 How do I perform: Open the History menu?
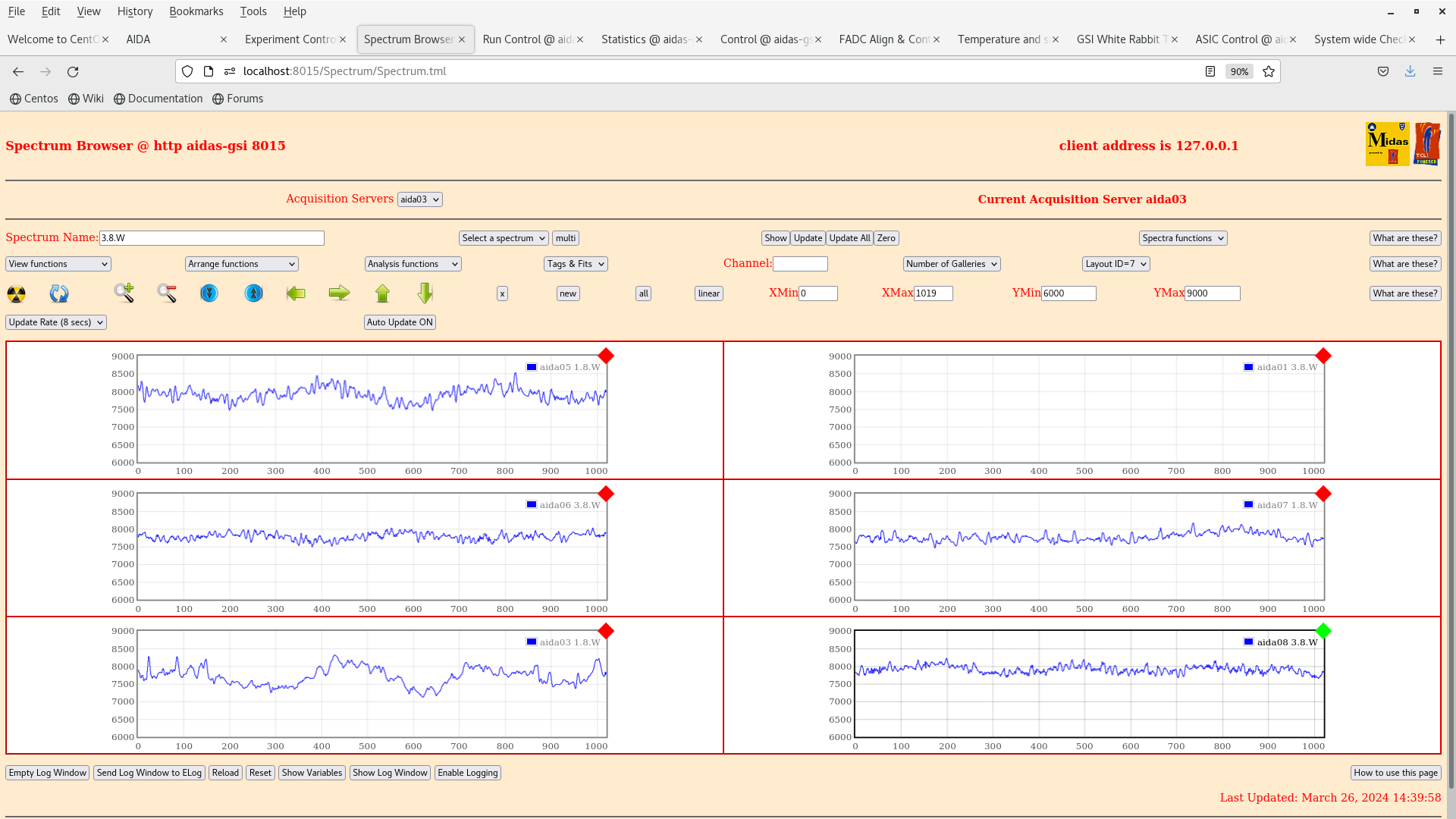pyautogui.click(x=135, y=11)
